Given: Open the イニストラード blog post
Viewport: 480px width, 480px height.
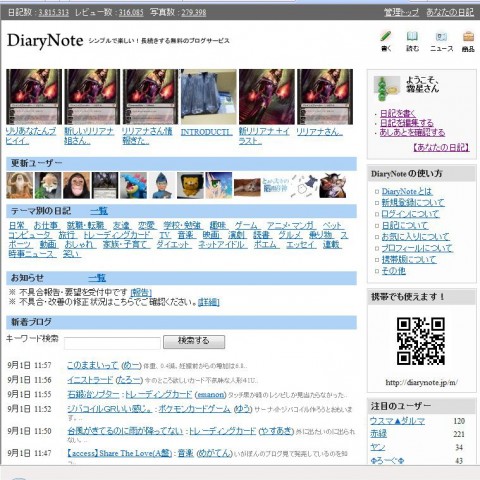Looking at the screenshot, I should tap(90, 380).
